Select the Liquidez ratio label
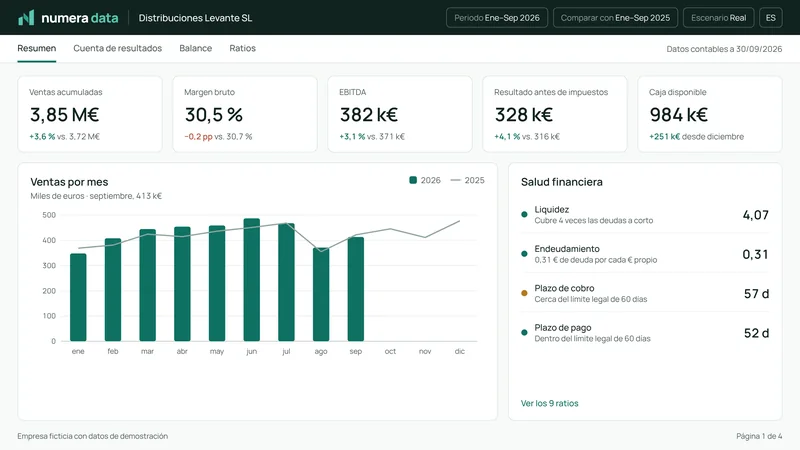This screenshot has width=800, height=450. tap(552, 209)
